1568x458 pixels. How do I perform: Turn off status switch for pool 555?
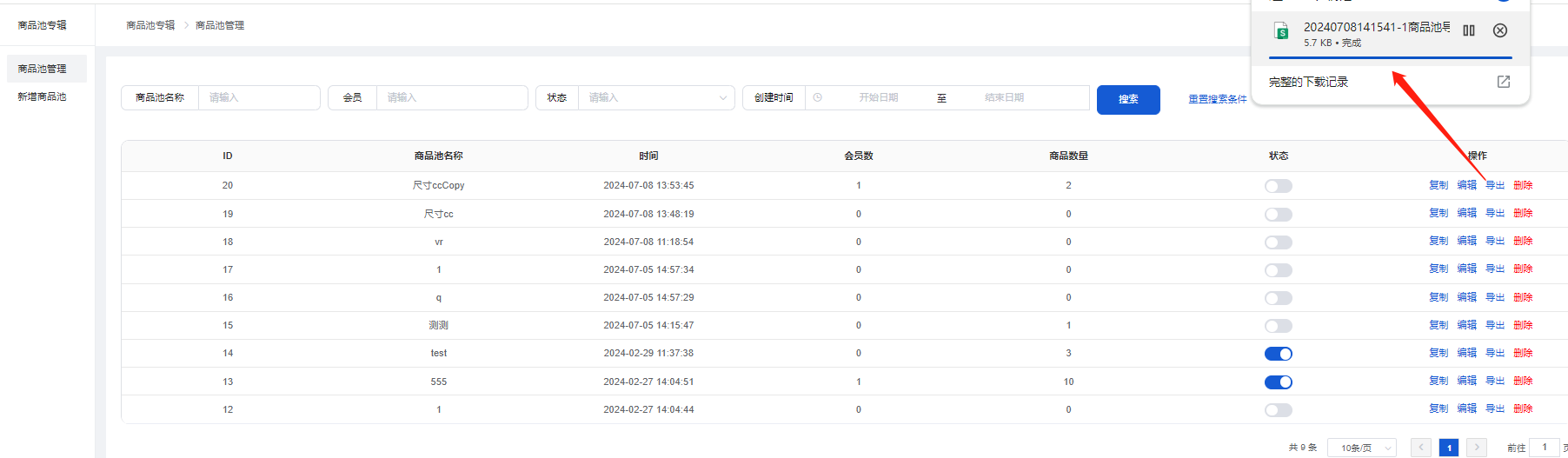pyautogui.click(x=1278, y=382)
